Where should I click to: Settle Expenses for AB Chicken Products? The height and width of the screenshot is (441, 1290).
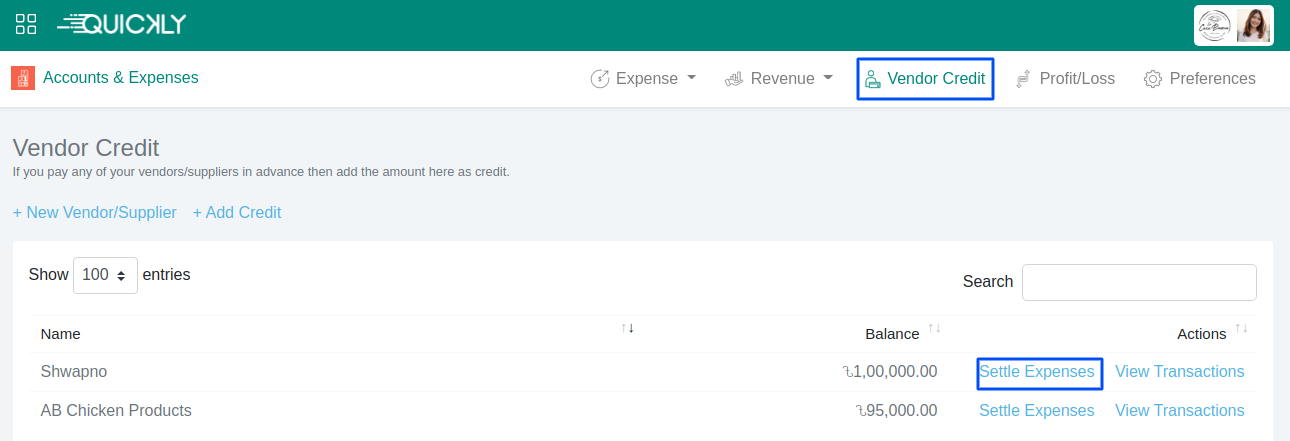(1036, 410)
